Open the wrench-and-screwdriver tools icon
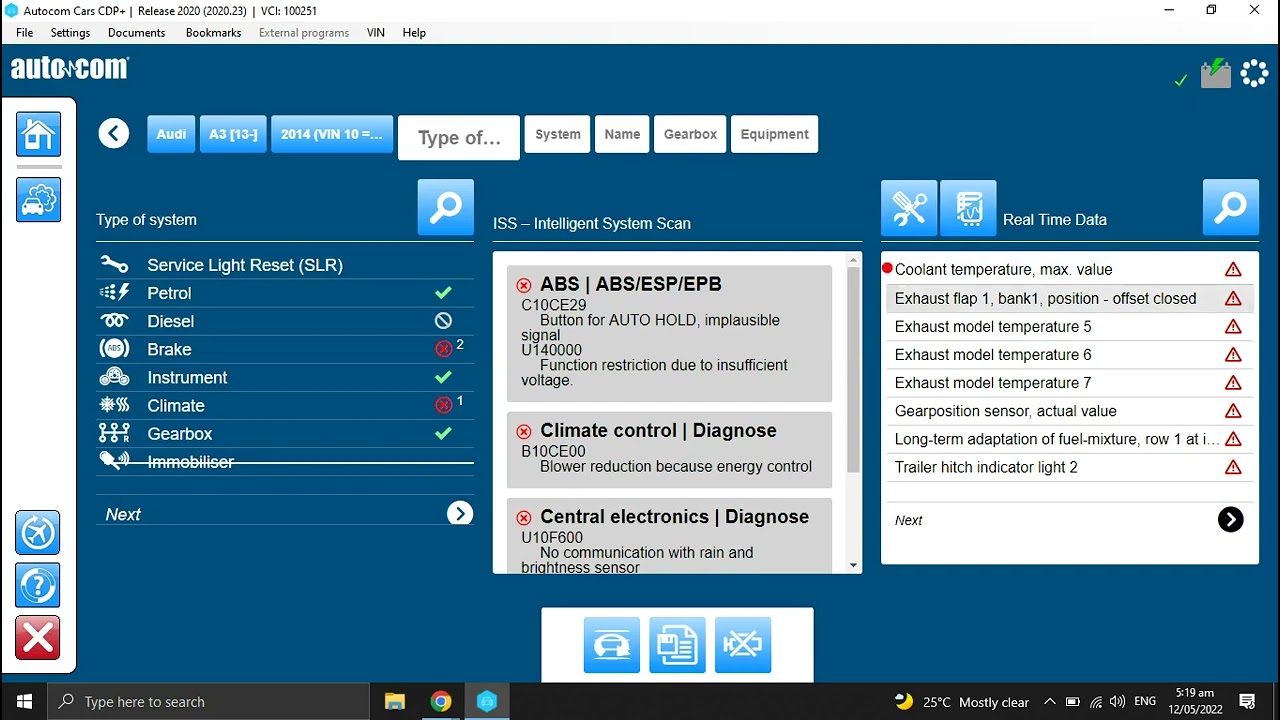The width and height of the screenshot is (1280, 720). point(909,208)
